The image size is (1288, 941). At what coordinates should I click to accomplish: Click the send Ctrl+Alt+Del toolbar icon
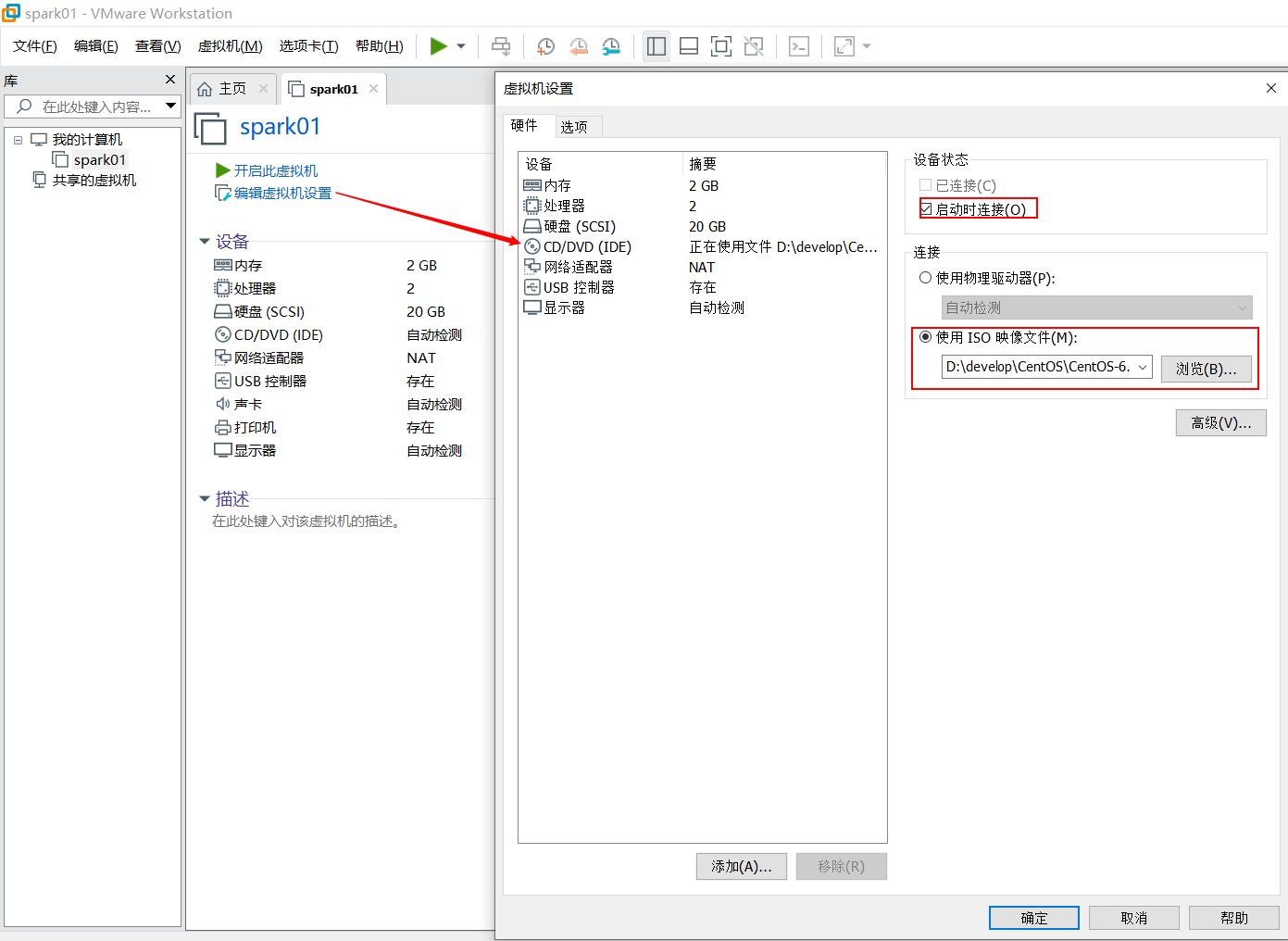tap(501, 46)
